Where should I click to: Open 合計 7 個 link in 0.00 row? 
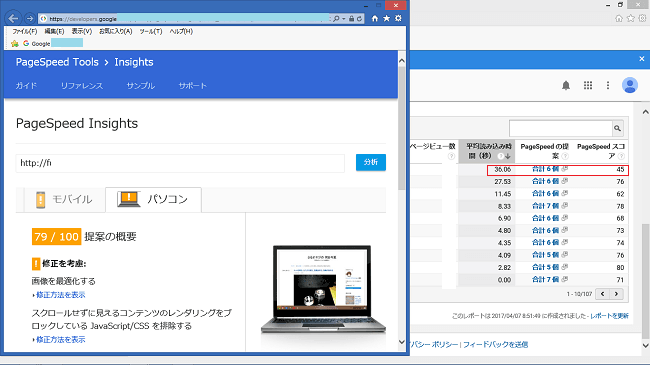coord(546,280)
